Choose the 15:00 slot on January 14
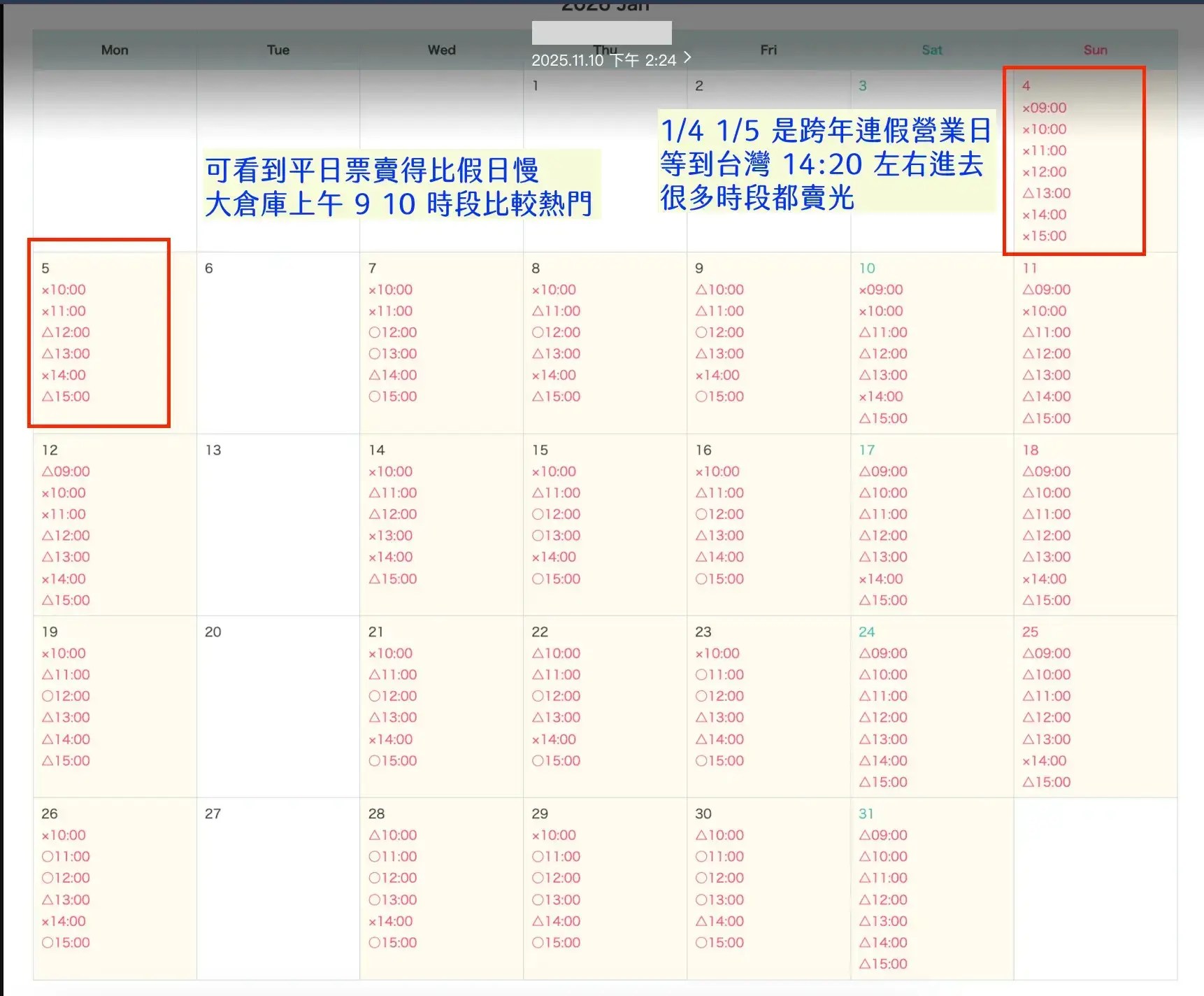 tap(393, 579)
